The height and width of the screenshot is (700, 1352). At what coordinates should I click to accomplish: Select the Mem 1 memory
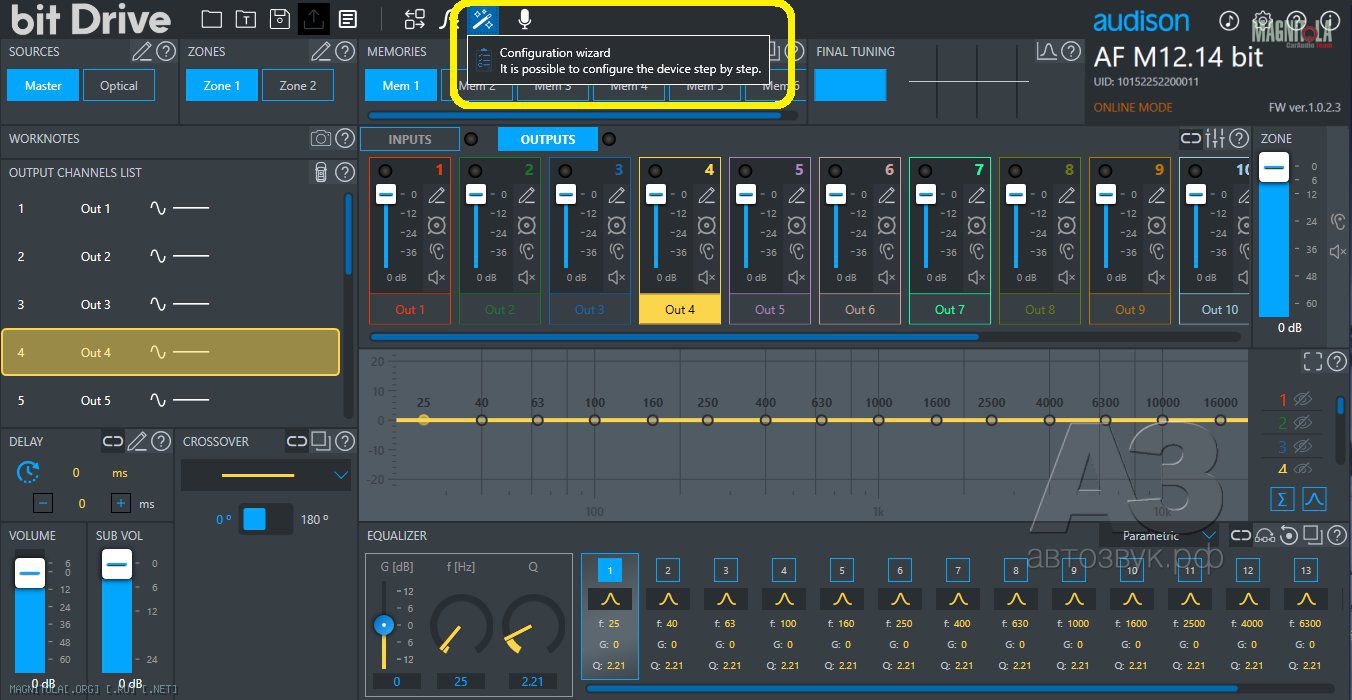pos(400,86)
